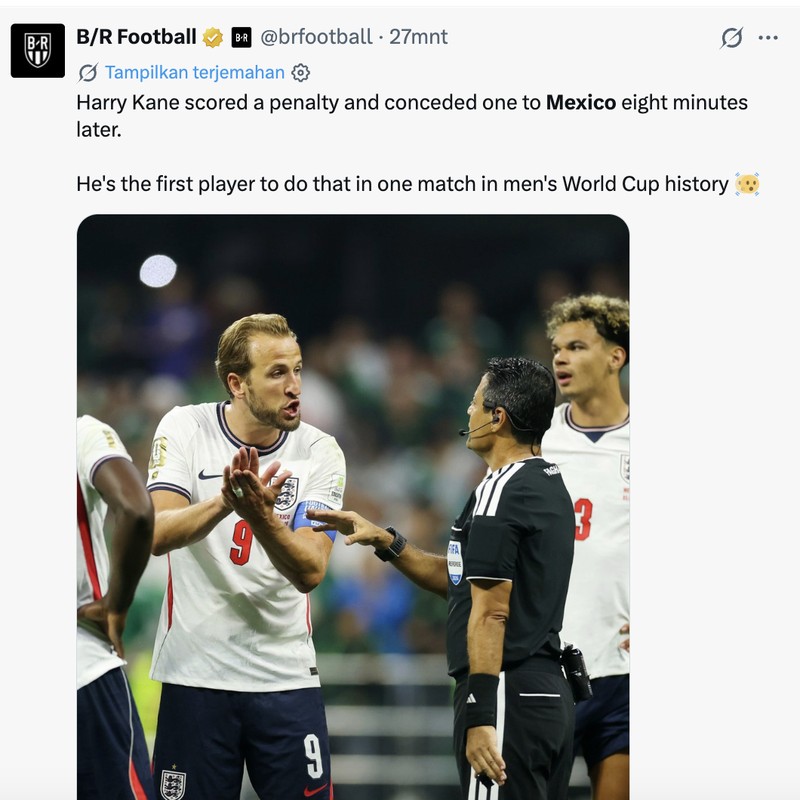The width and height of the screenshot is (800, 800).
Task: Open the @brfootball handle link
Action: [x=316, y=37]
